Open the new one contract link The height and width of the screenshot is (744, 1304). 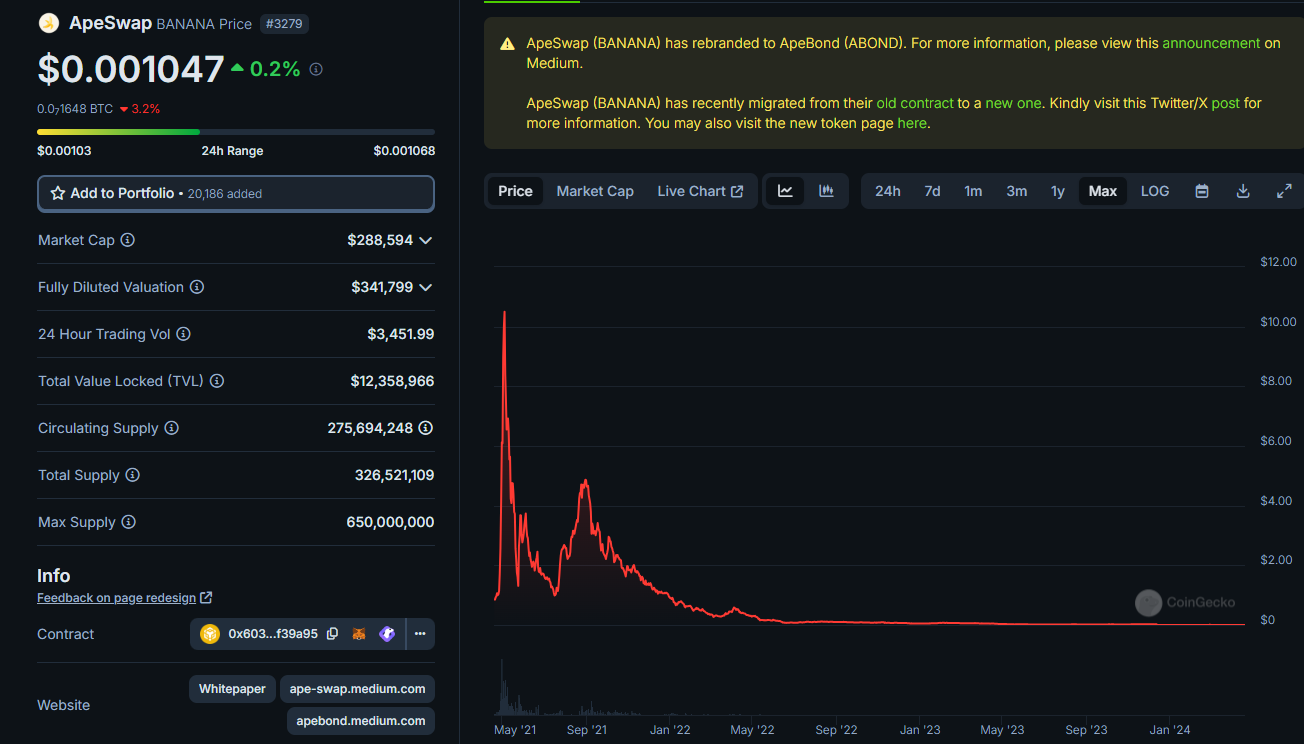1013,103
